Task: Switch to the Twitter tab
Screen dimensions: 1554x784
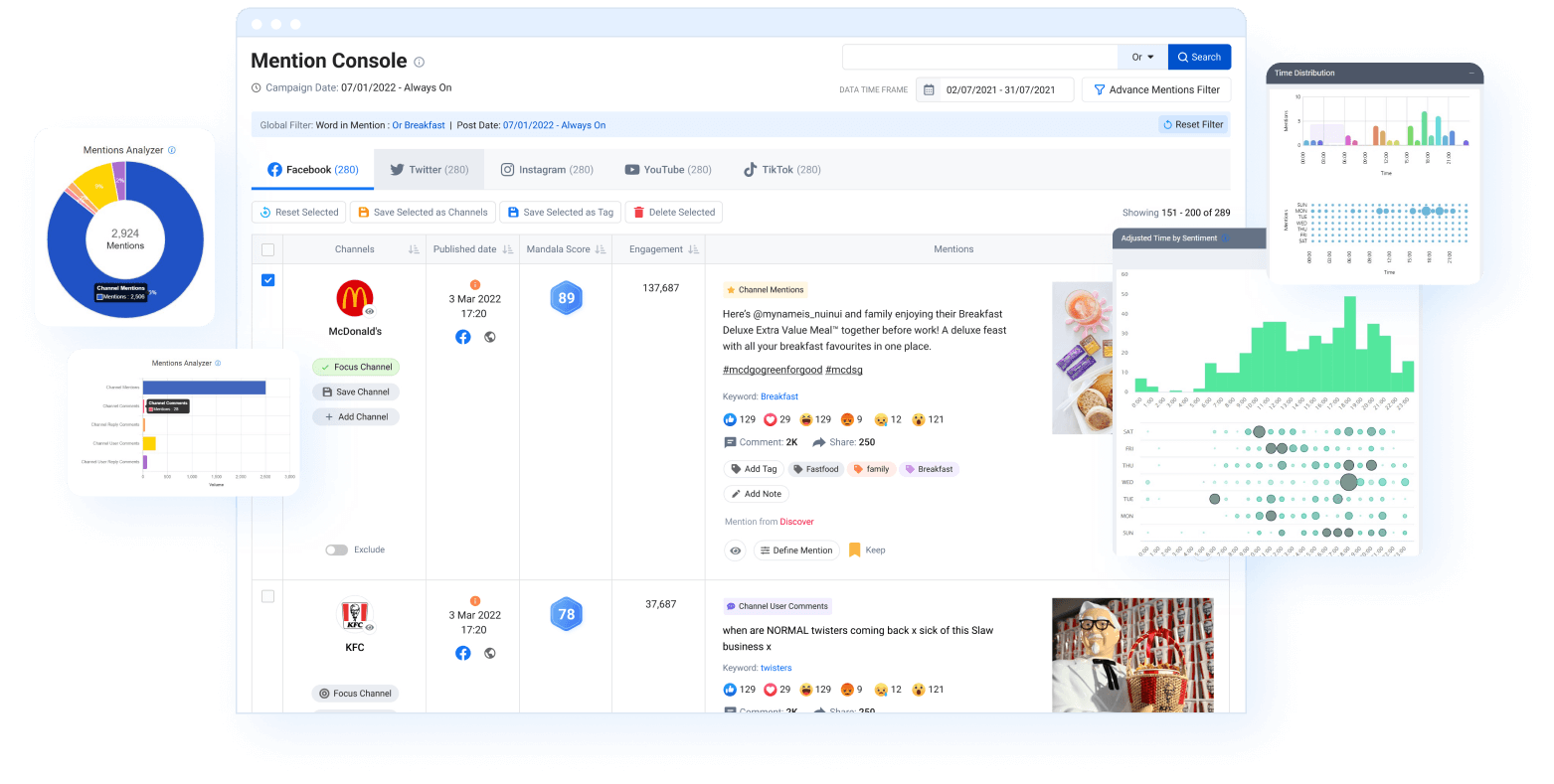Action: (429, 170)
